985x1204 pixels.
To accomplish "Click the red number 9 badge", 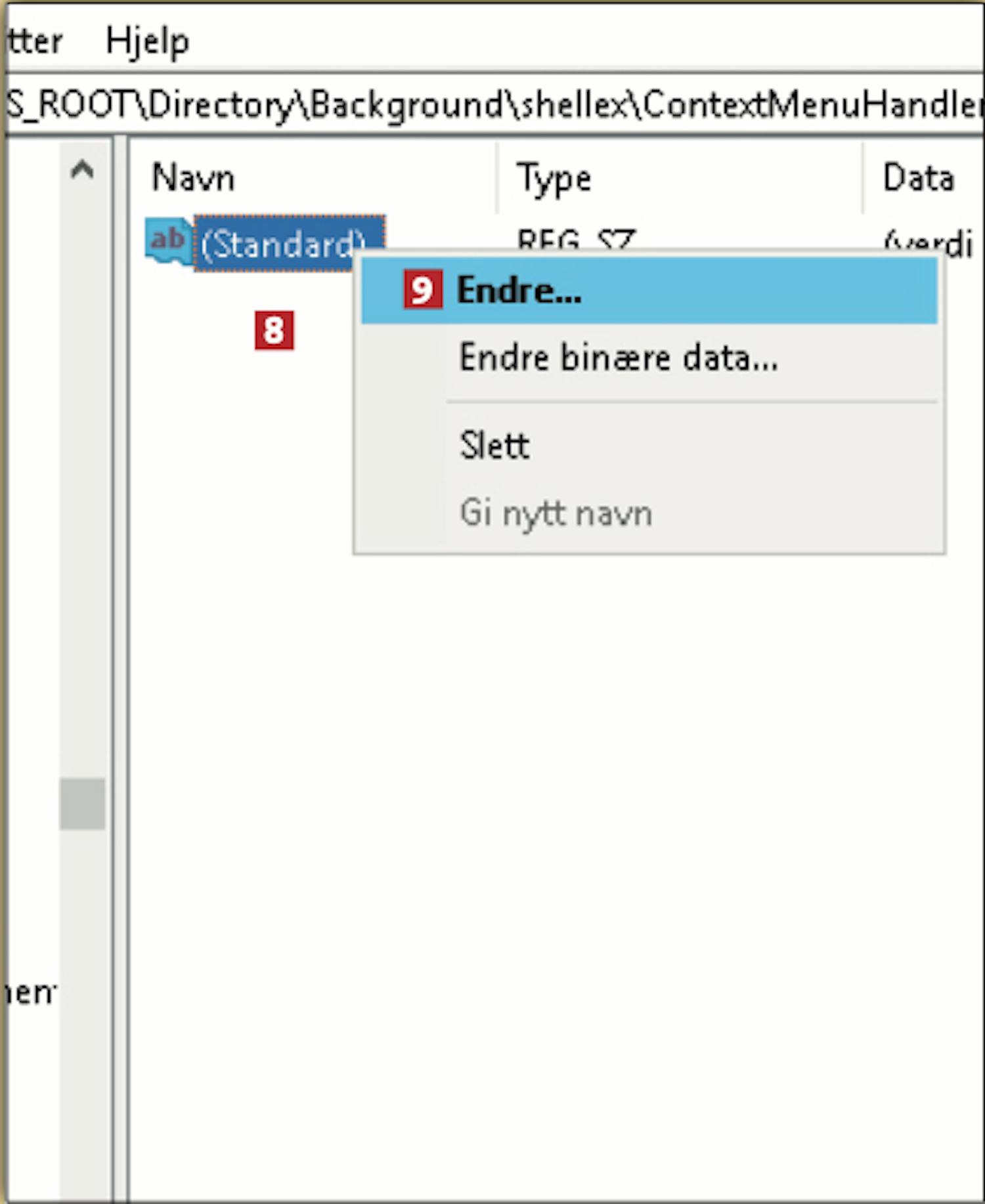I will pyautogui.click(x=422, y=290).
